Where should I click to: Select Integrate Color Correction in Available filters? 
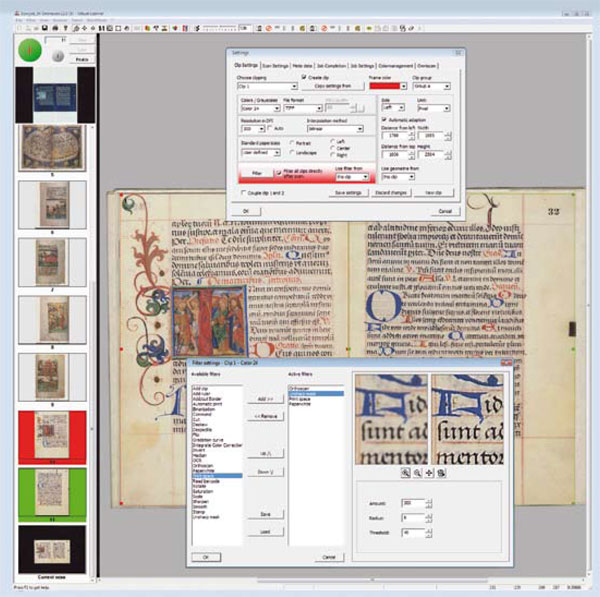[x=217, y=445]
